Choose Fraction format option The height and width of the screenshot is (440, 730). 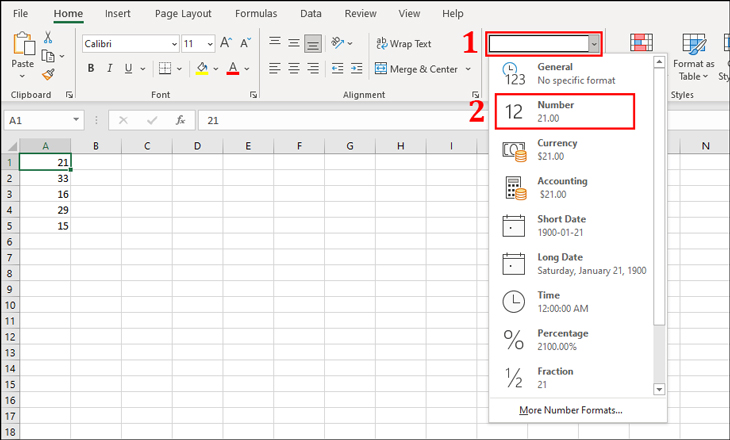(x=571, y=378)
